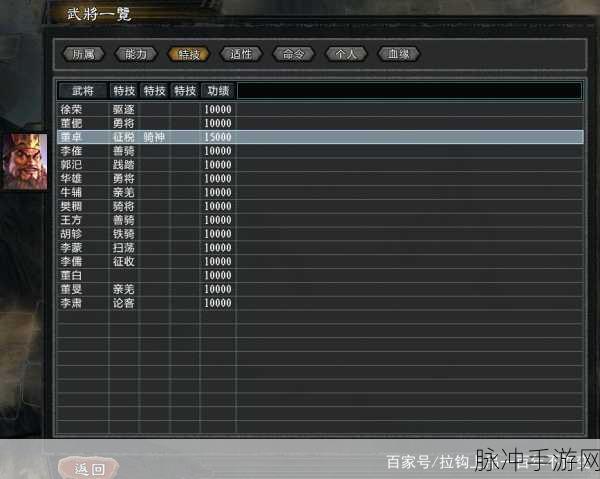Show the 血缘 tab
600x479 pixels.
click(399, 54)
